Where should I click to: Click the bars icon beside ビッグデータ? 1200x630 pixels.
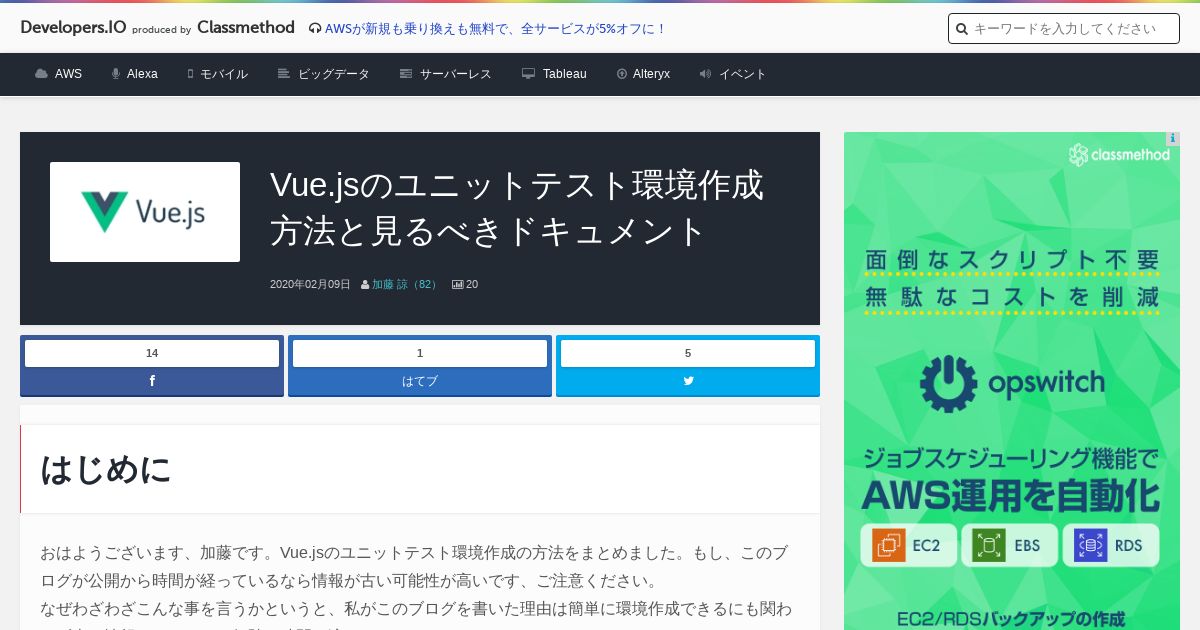pyautogui.click(x=284, y=74)
